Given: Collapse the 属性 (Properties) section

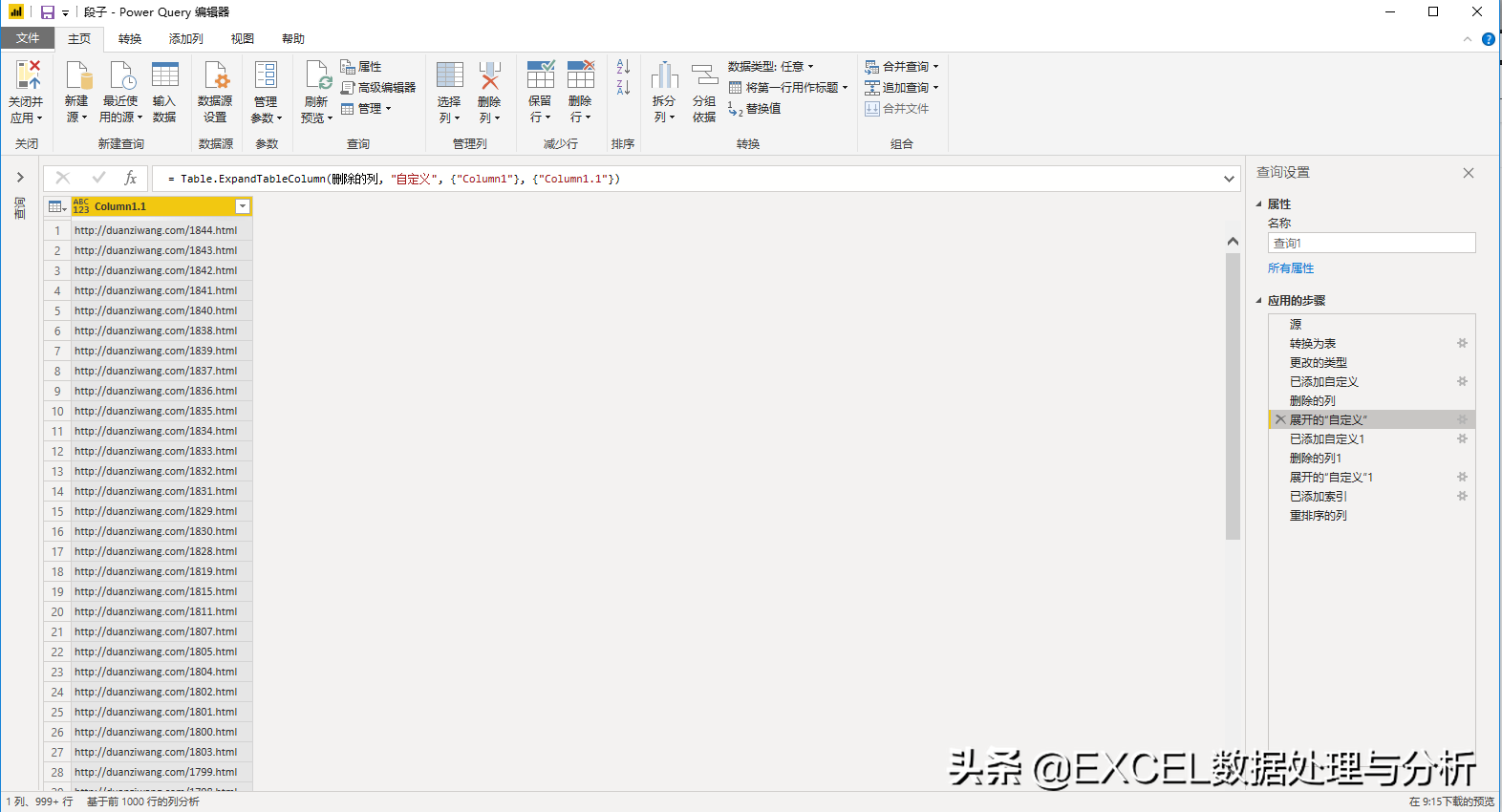Looking at the screenshot, I should 1259,204.
